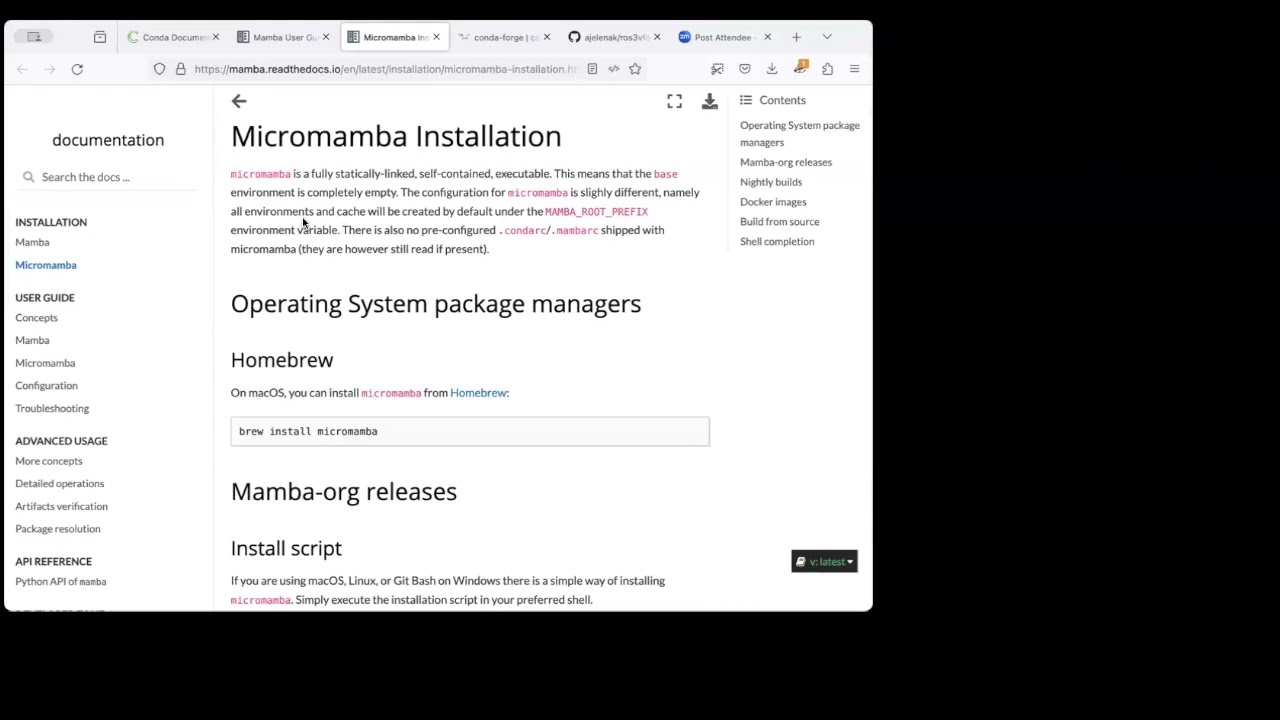Click the tracking protection shield icon
This screenshot has height=720, width=1280.
point(159,69)
